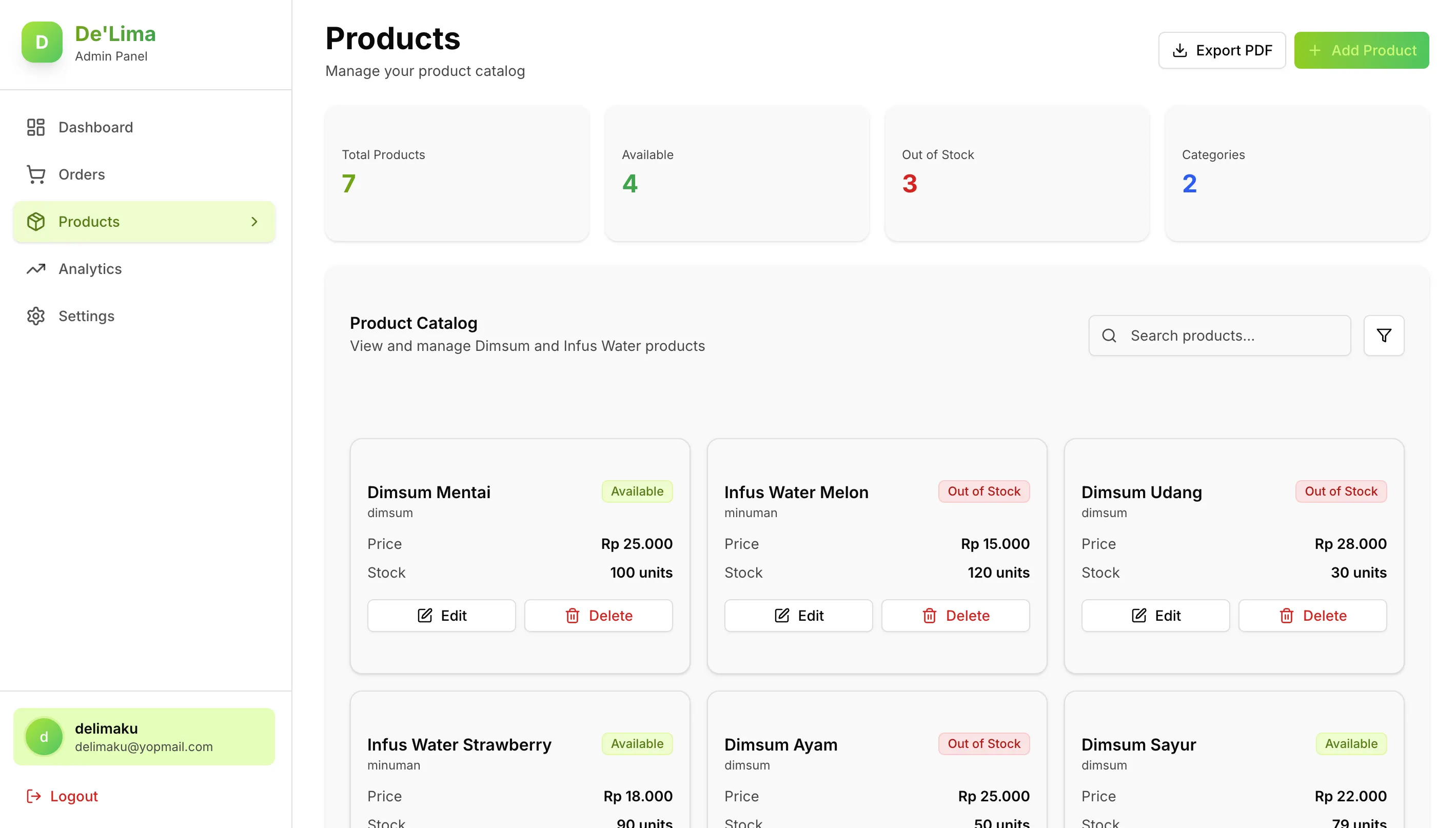
Task: Edit the Dimsum Mentai product
Action: pyautogui.click(x=442, y=615)
